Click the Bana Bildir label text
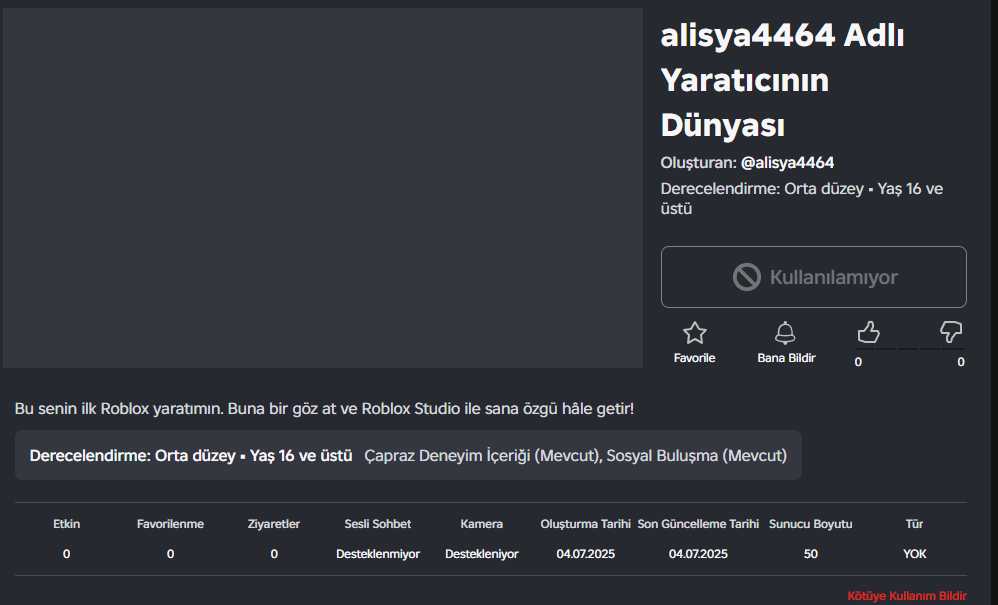Viewport: 998px width, 605px height. pyautogui.click(x=786, y=358)
